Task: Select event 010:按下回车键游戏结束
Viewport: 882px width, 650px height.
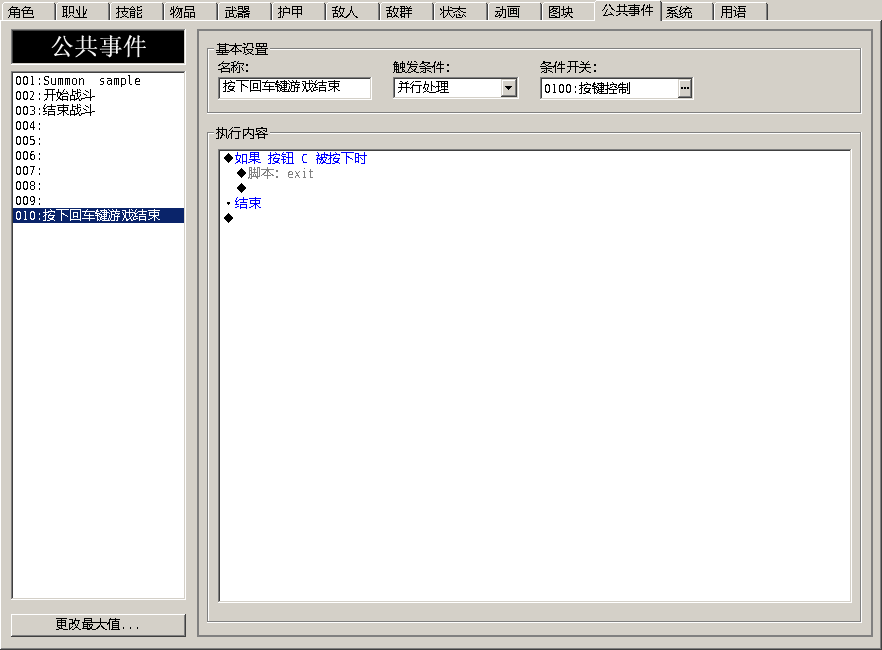Action: pyautogui.click(x=98, y=215)
